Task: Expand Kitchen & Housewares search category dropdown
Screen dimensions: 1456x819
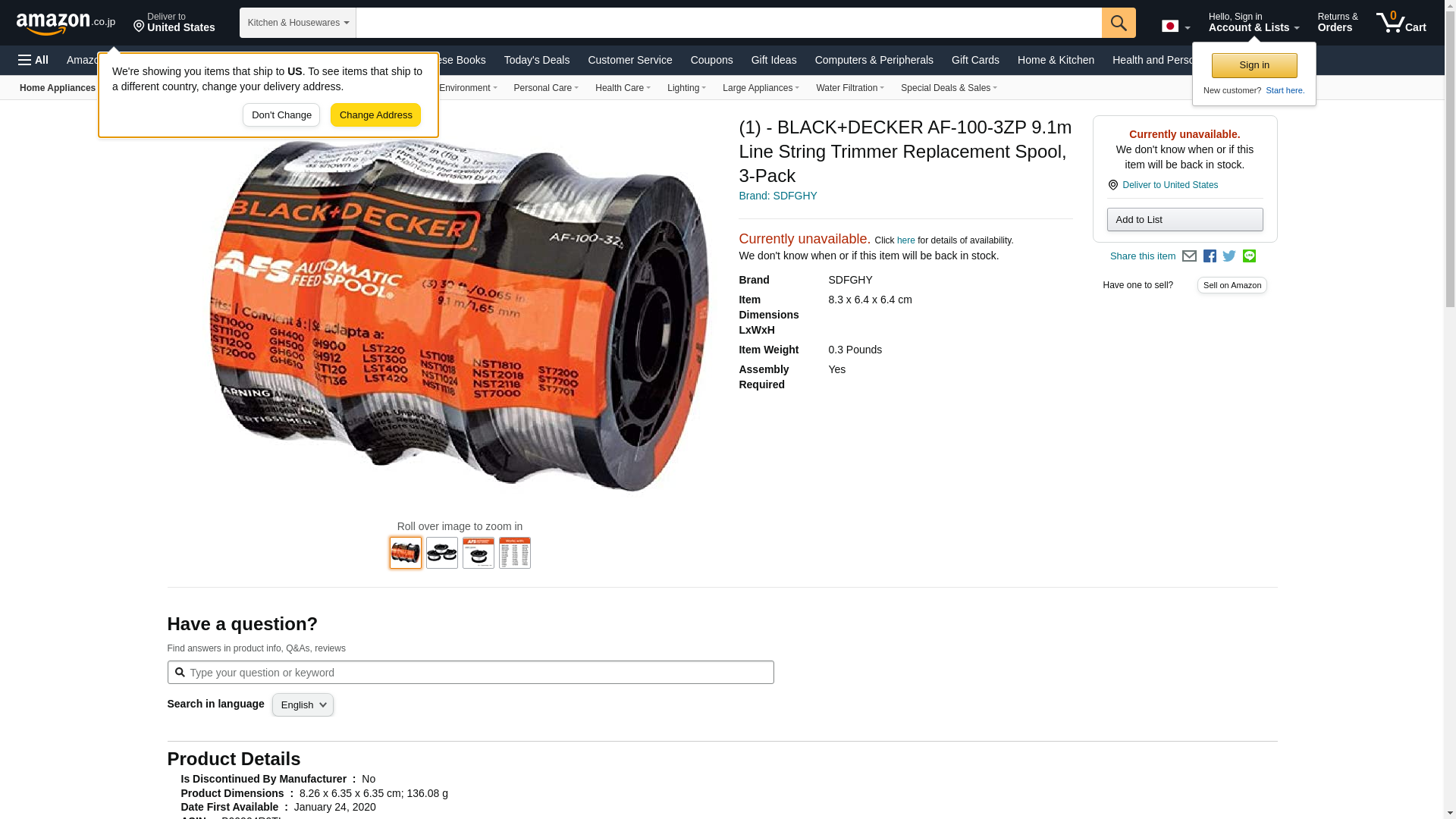Action: point(298,23)
